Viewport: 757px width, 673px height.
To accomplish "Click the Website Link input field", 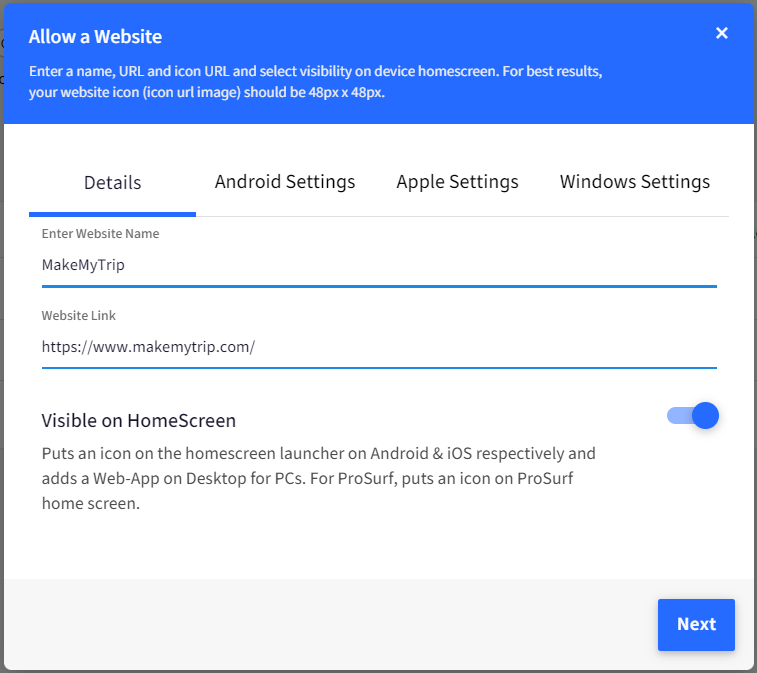I will click(379, 347).
